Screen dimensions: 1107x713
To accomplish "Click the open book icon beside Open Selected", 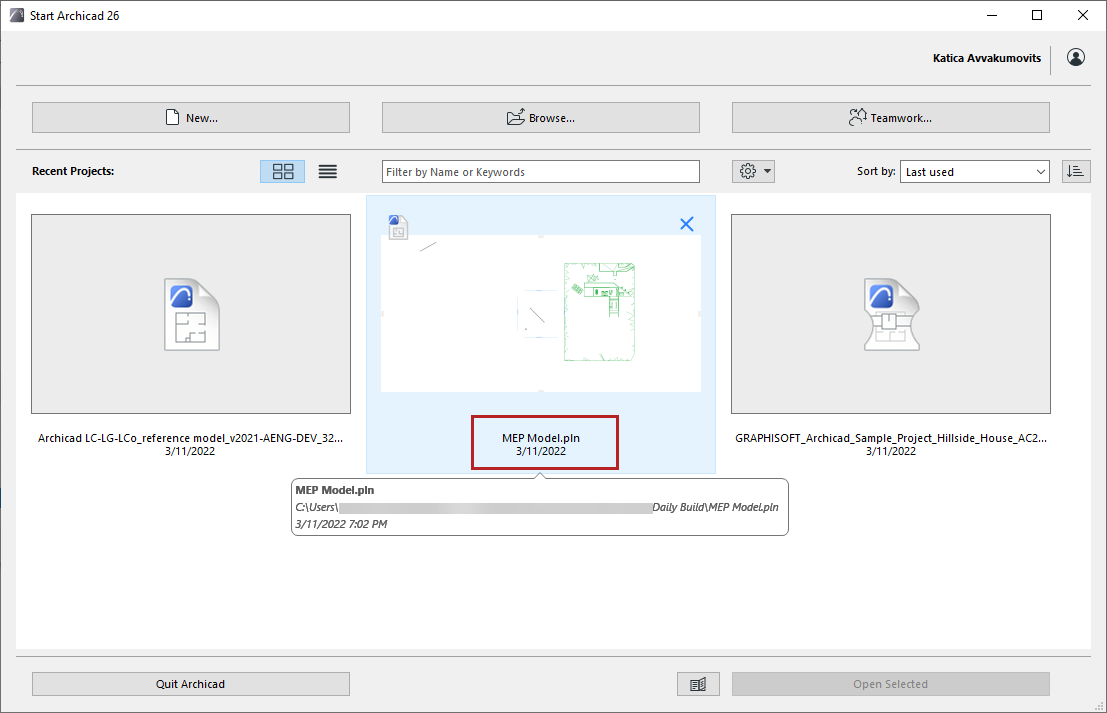I will click(698, 684).
